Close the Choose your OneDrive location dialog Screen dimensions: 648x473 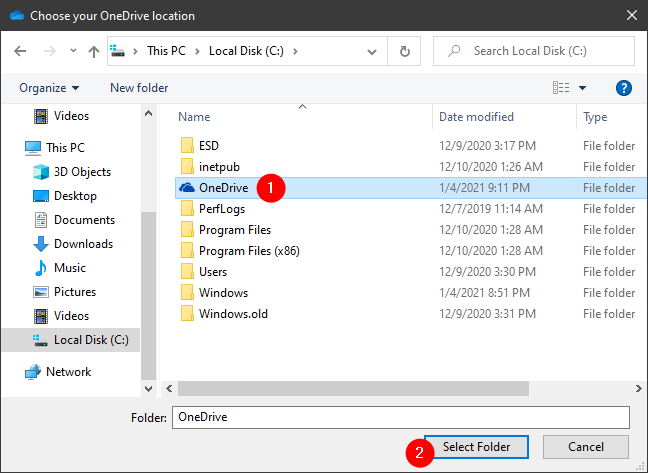[631, 15]
